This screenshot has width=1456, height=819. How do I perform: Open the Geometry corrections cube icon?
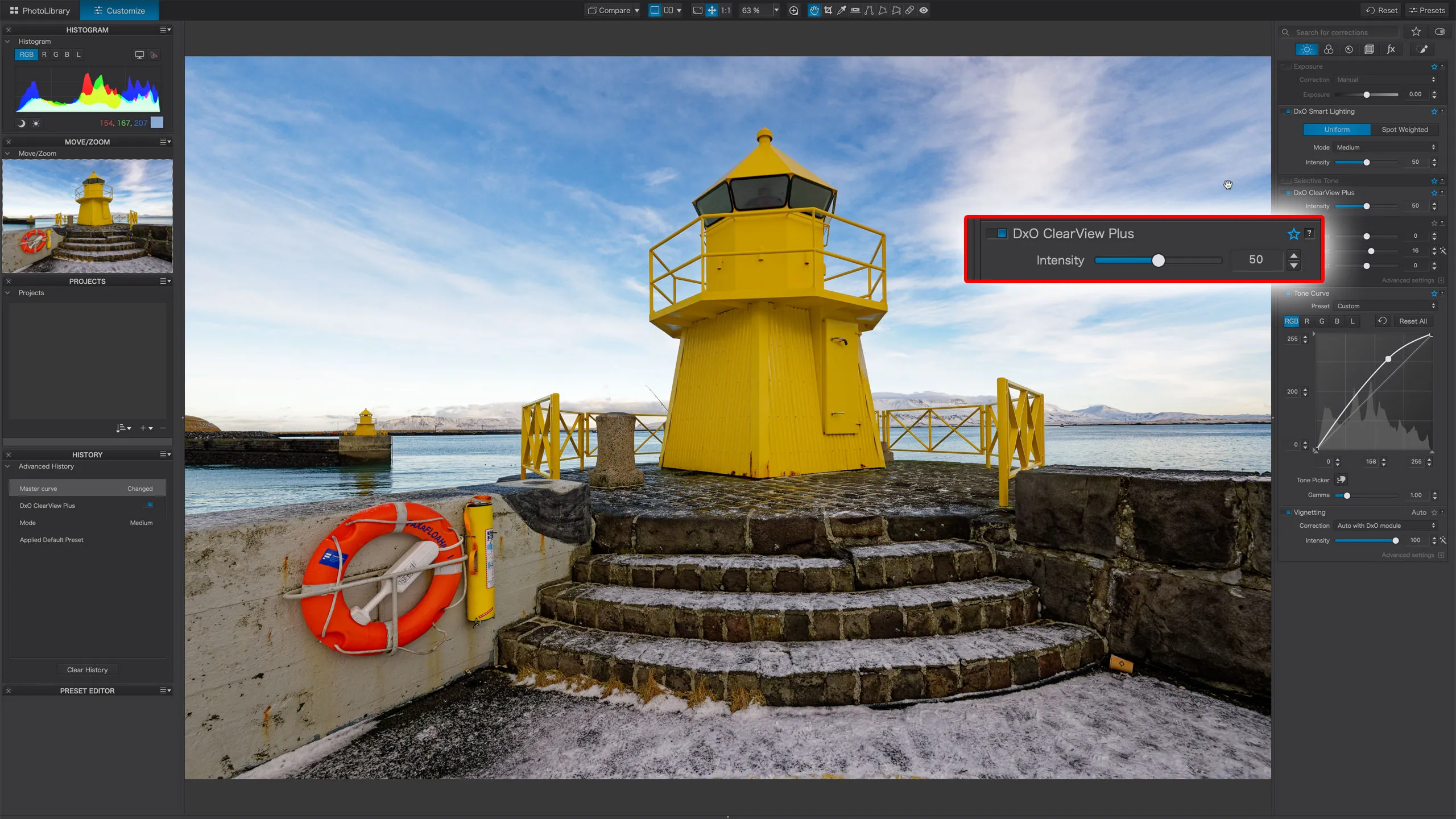(x=1370, y=49)
